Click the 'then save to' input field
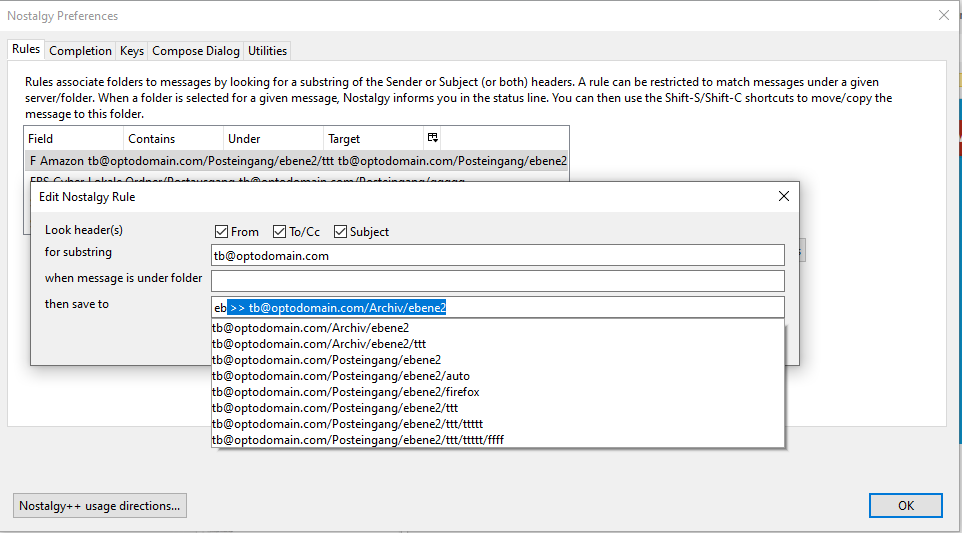 tap(498, 307)
